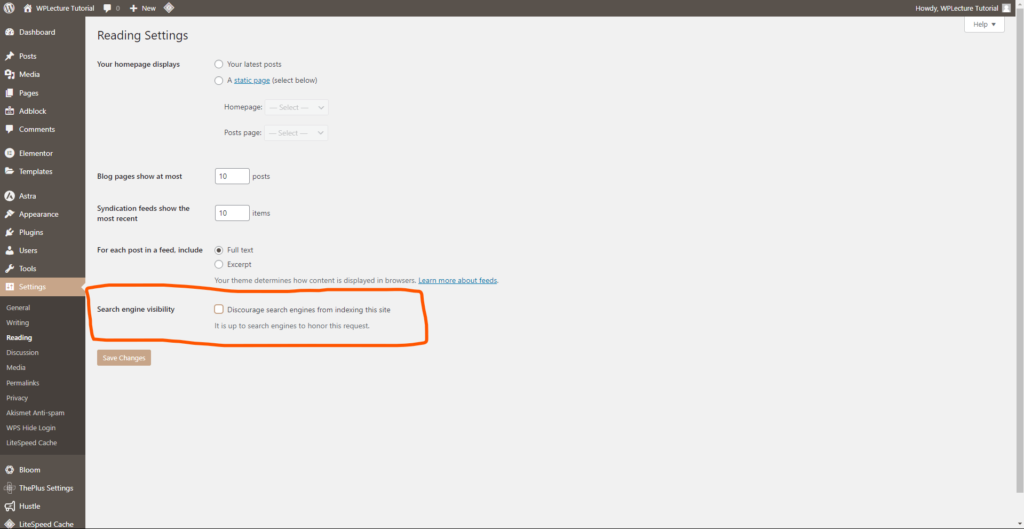This screenshot has width=1024, height=529.
Task: Click the user avatar icon
Action: (x=1006, y=8)
